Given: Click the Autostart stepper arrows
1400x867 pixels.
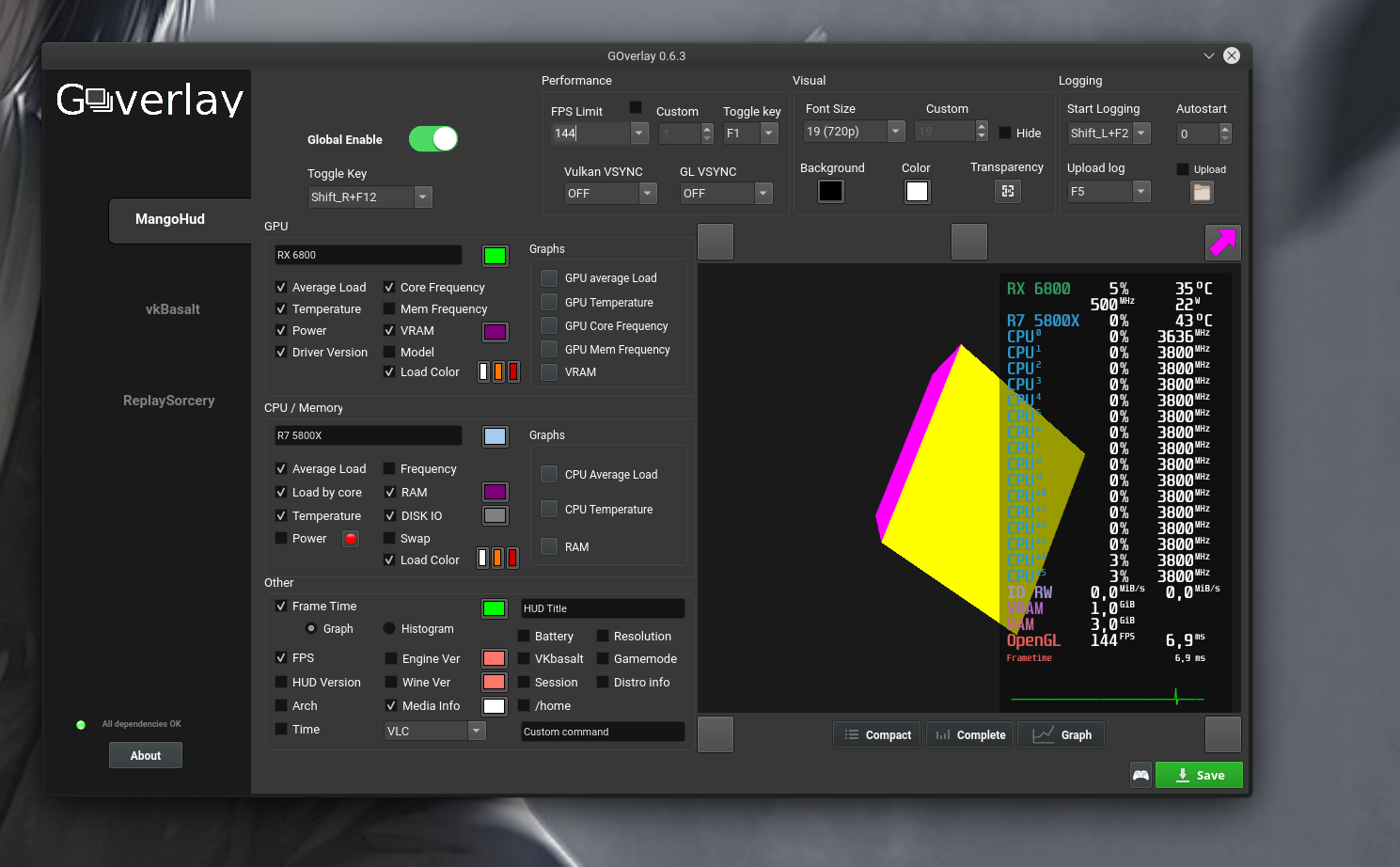Looking at the screenshot, I should click(1224, 134).
